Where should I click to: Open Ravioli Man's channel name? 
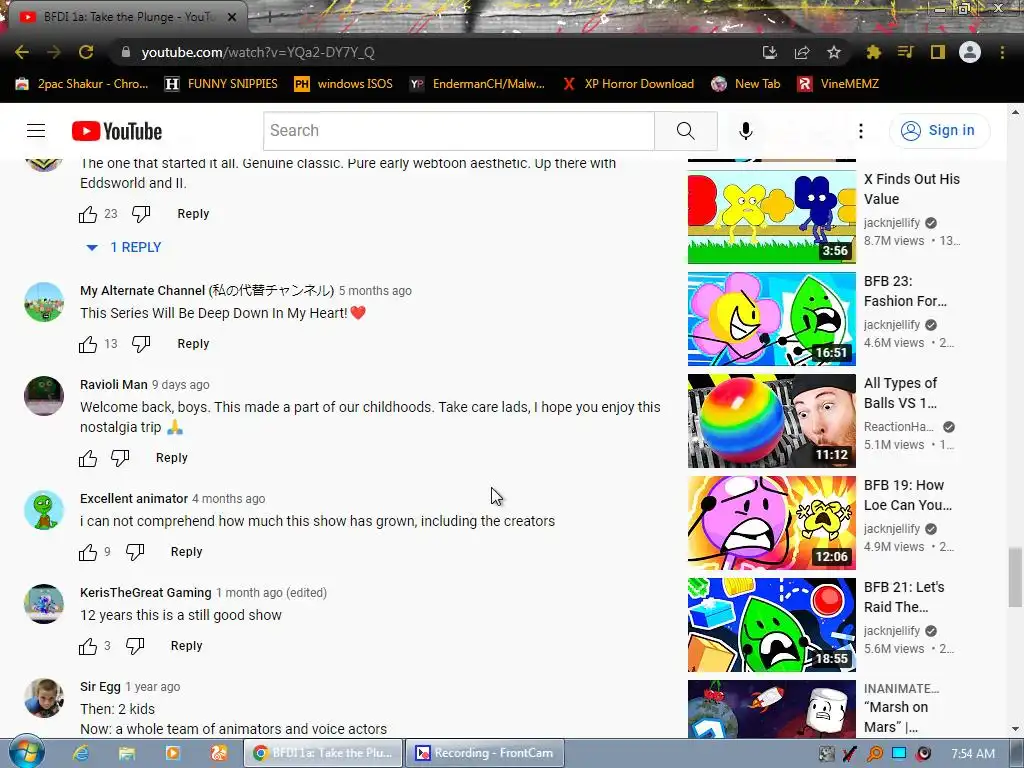tap(114, 385)
